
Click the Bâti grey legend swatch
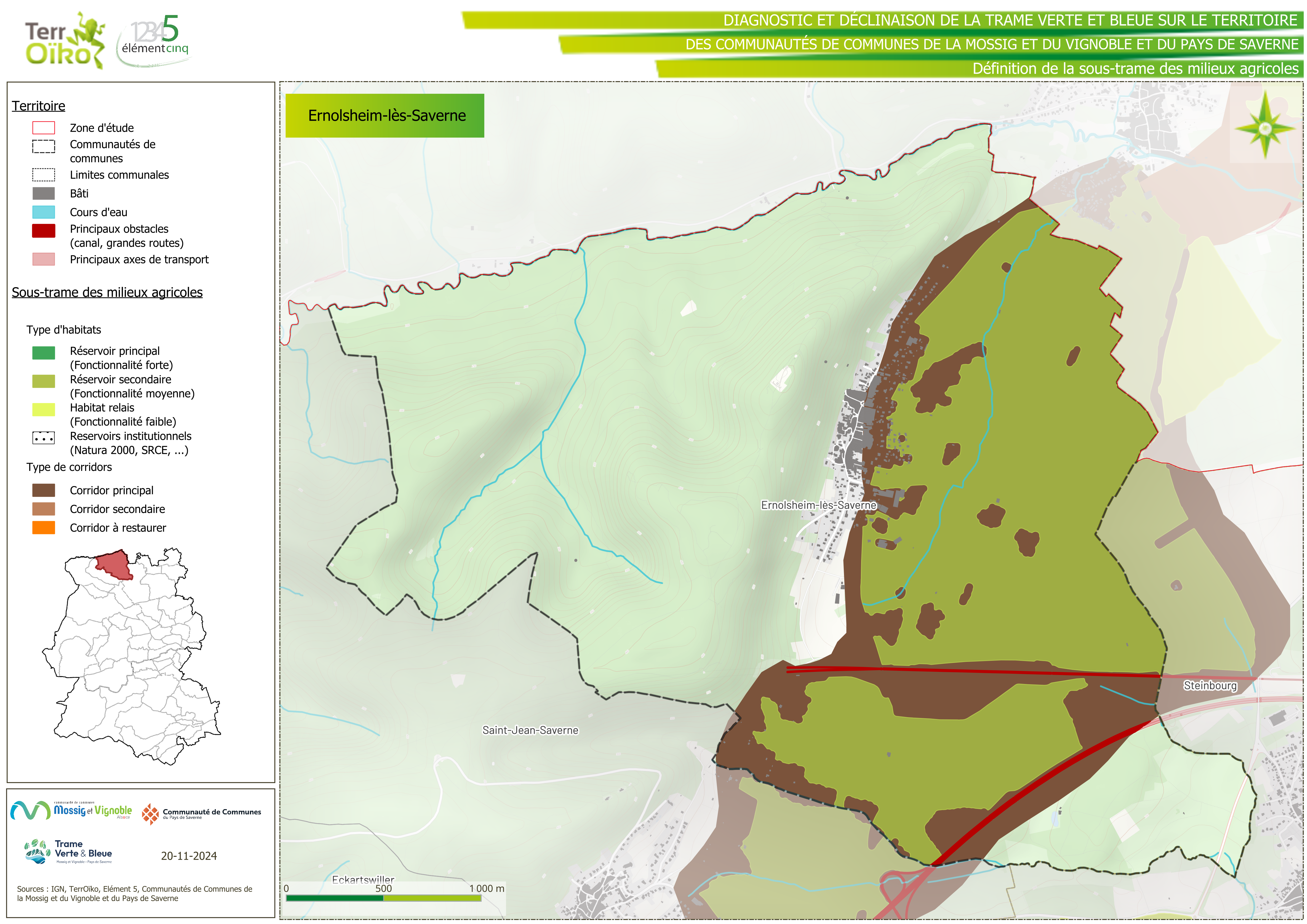[44, 194]
